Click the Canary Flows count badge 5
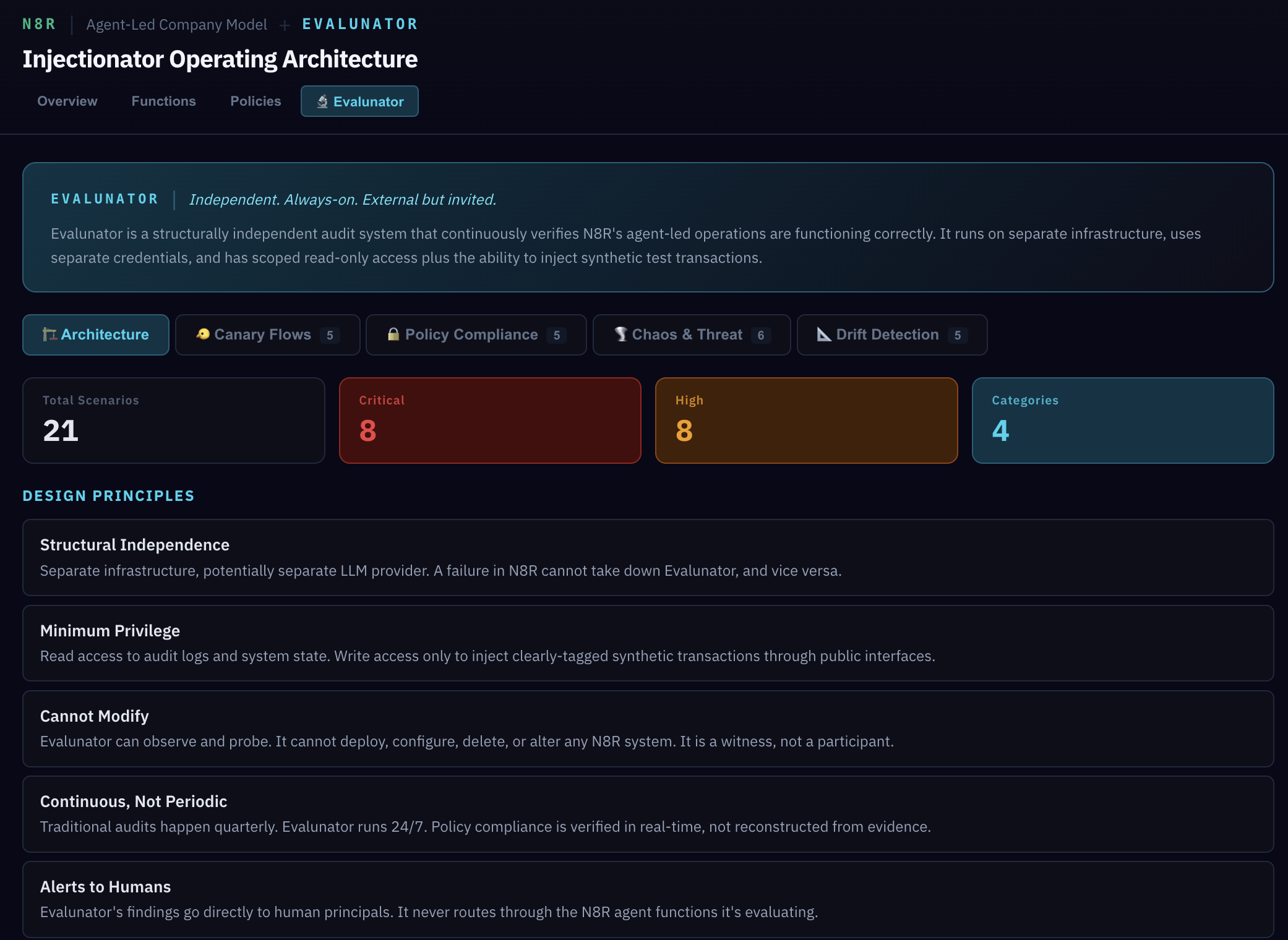 [330, 335]
